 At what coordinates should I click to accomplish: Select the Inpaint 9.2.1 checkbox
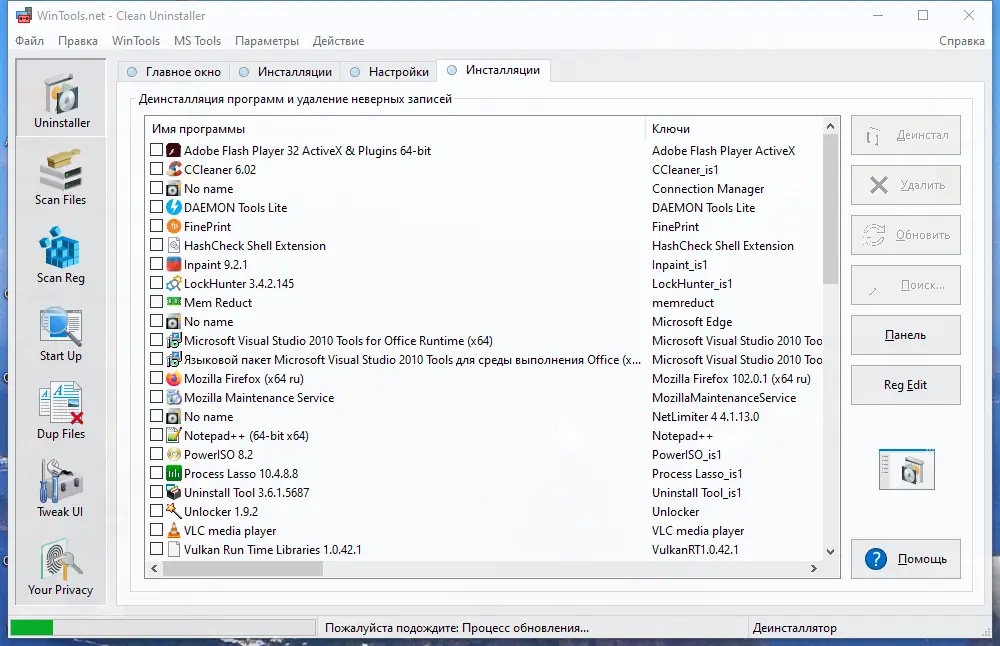(x=156, y=264)
